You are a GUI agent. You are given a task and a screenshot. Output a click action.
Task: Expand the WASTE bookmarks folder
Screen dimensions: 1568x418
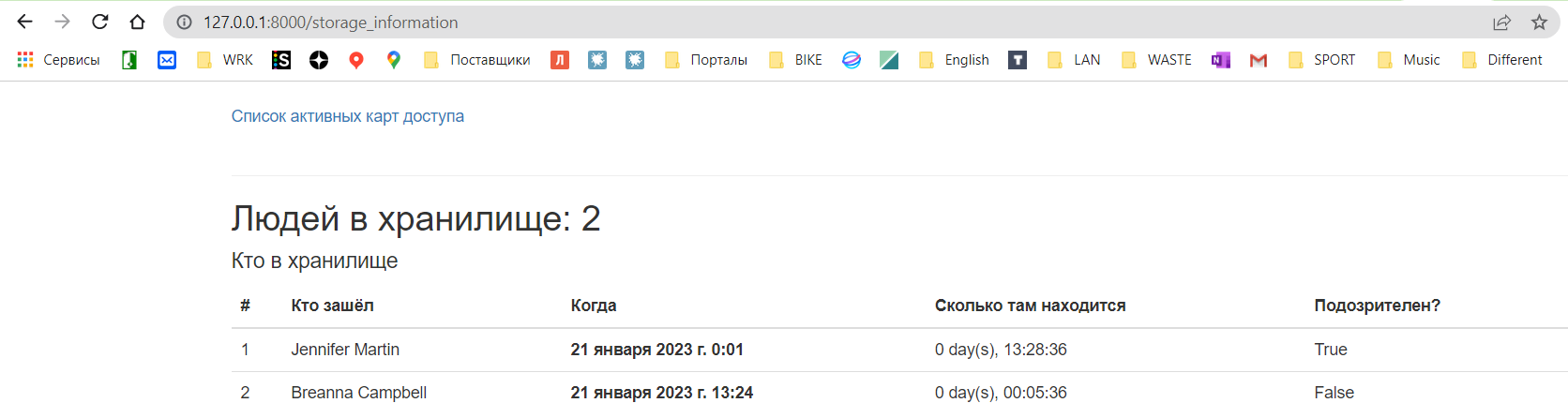[x=1156, y=60]
